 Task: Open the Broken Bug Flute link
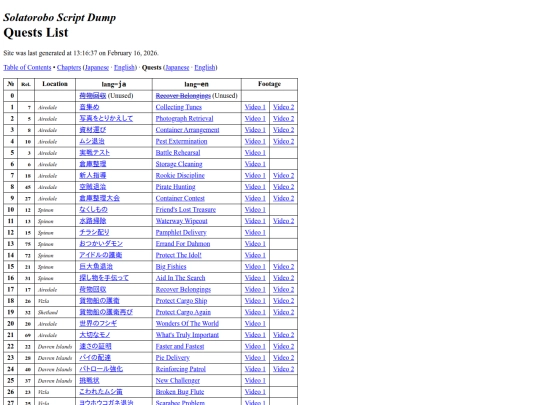click(180, 392)
